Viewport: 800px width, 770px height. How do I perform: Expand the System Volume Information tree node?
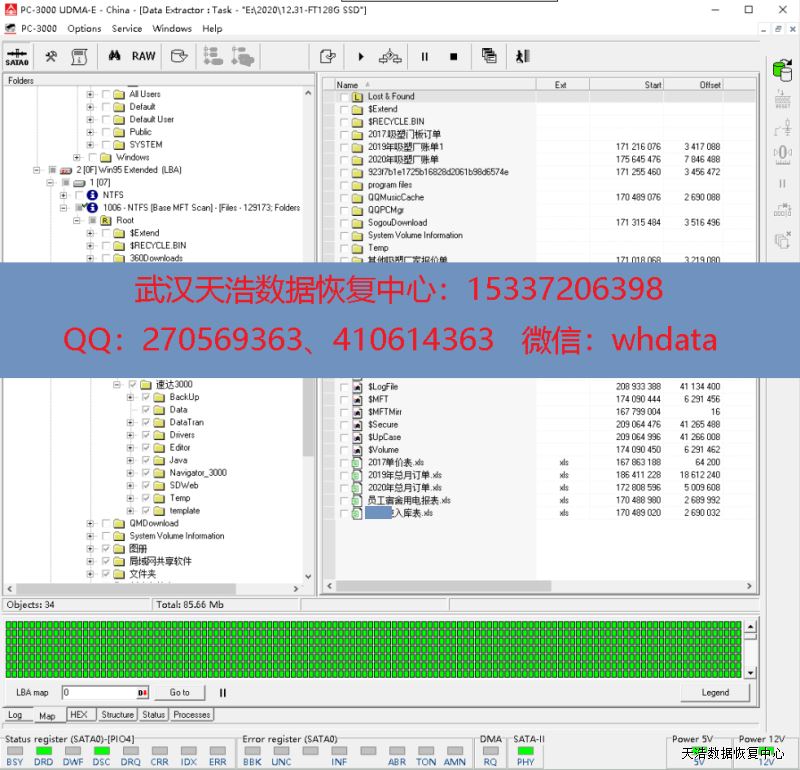tap(91, 536)
